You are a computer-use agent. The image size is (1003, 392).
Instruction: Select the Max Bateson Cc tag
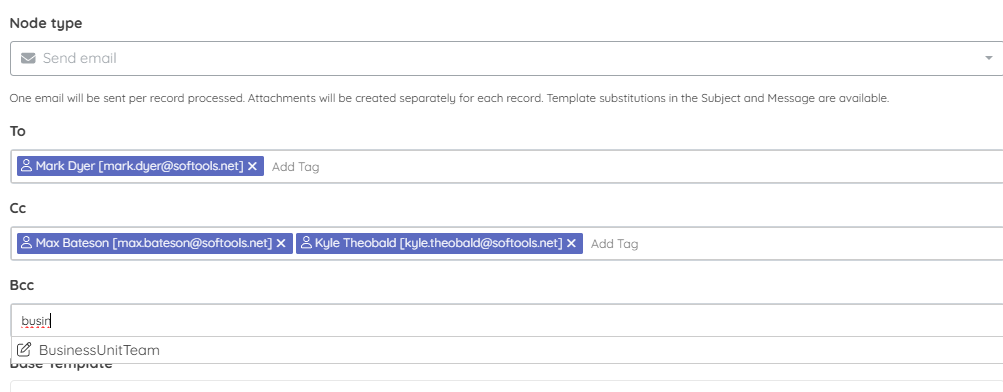pos(155,243)
